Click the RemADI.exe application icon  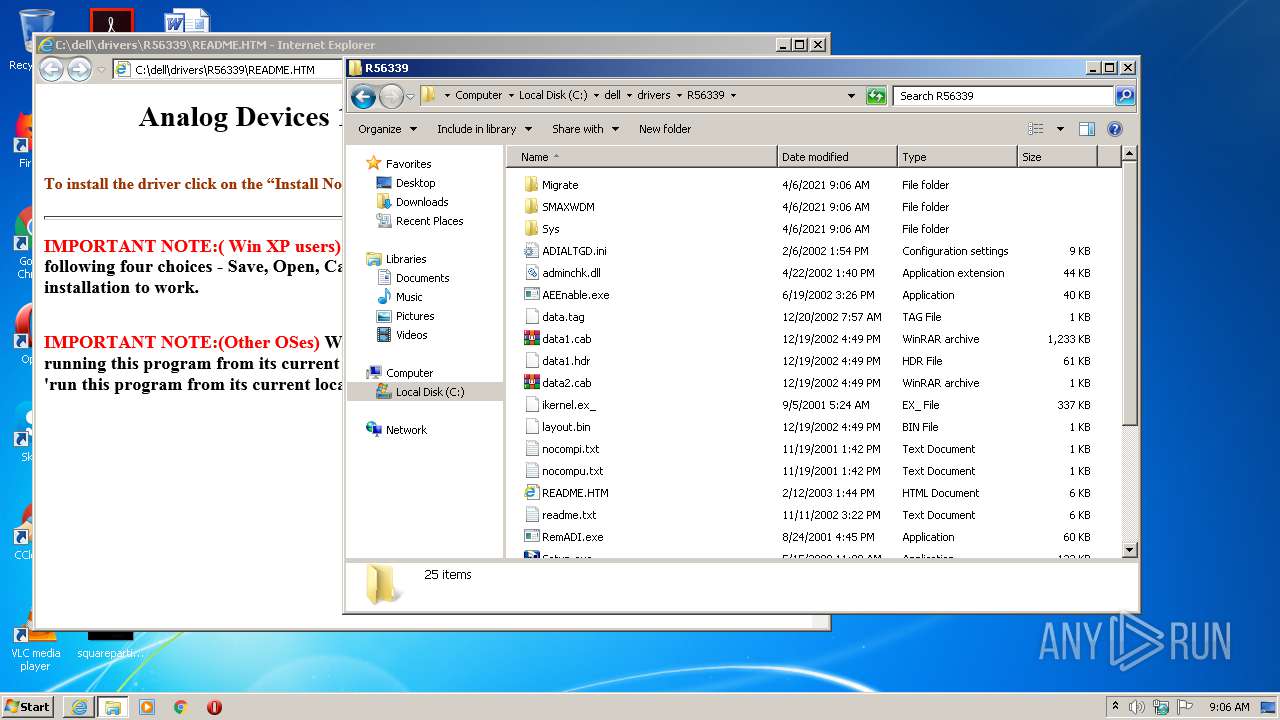532,537
